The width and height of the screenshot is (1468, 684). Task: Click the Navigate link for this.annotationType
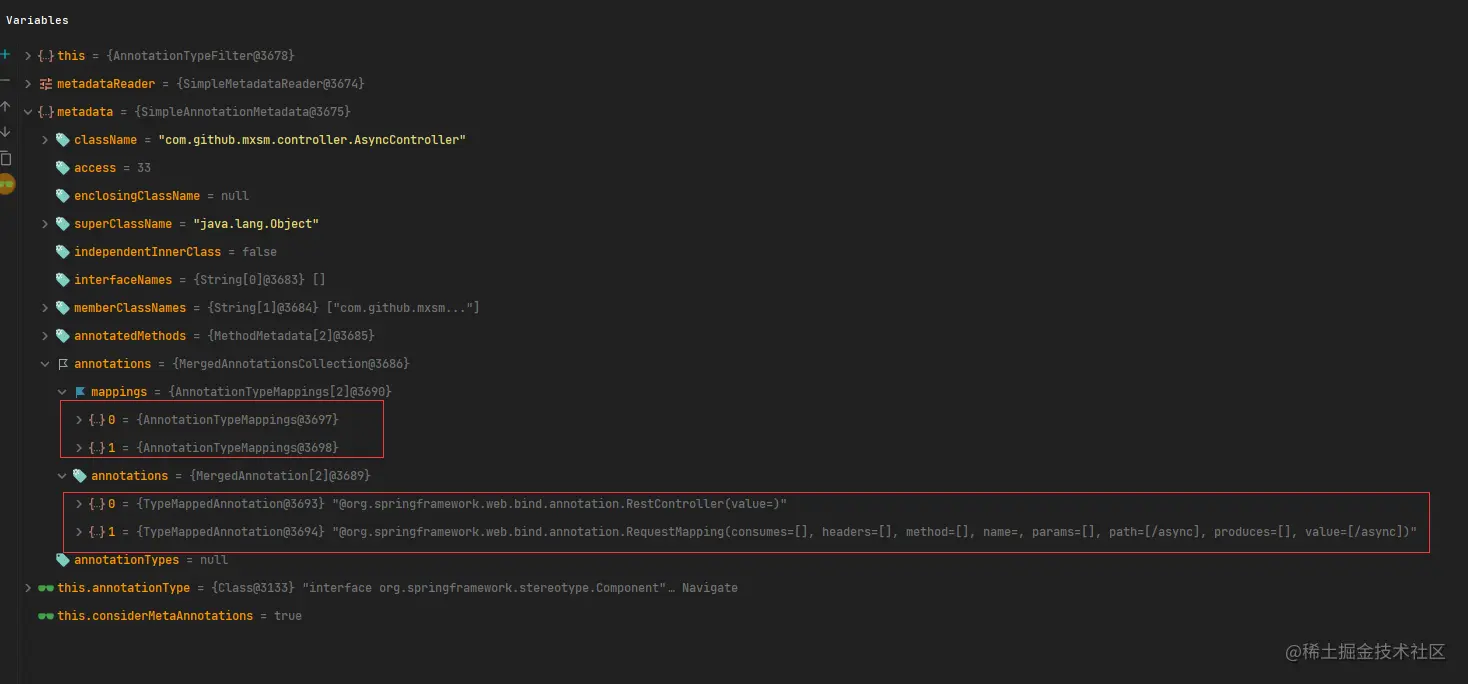point(709,588)
